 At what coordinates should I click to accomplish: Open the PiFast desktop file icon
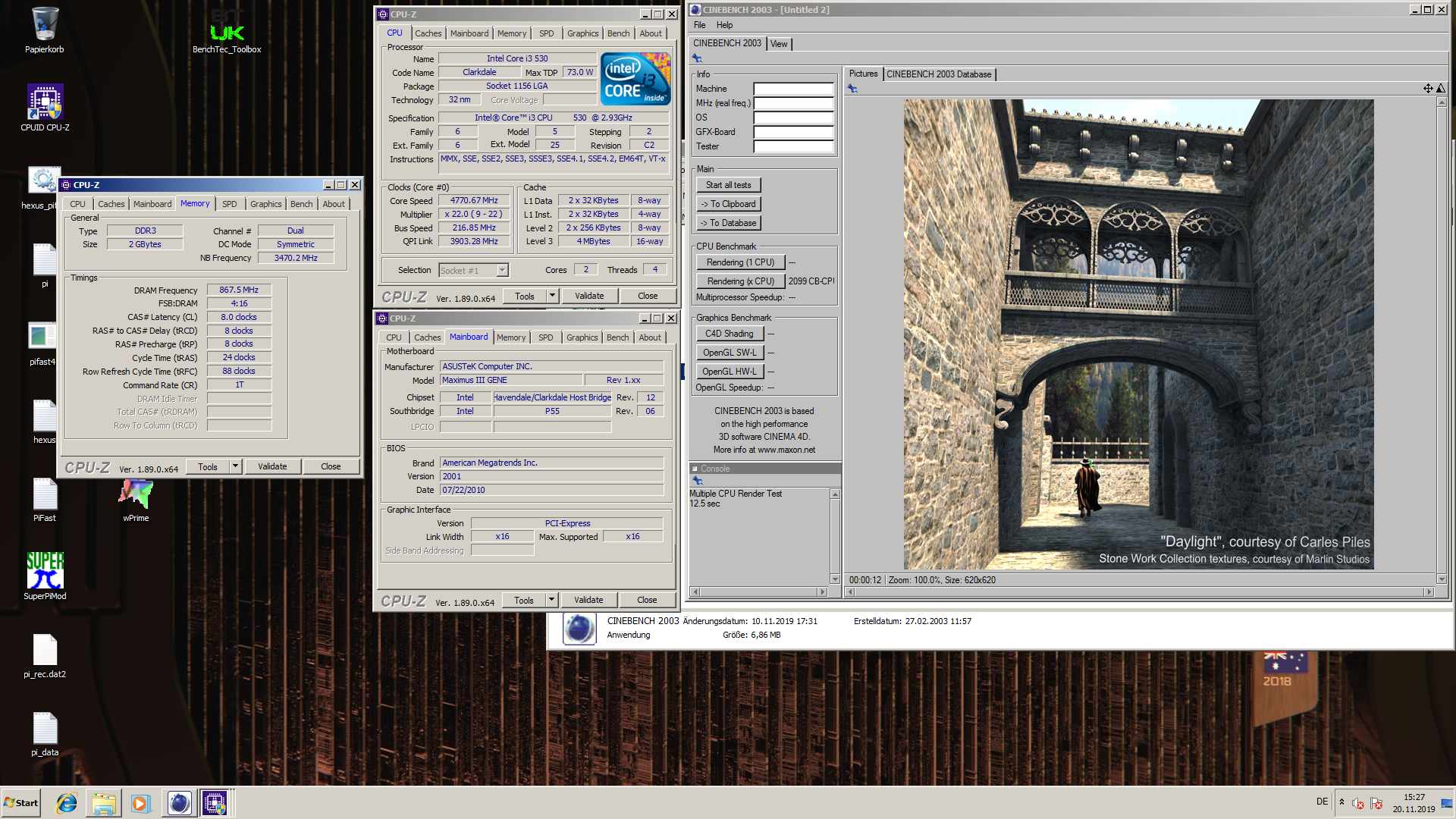pos(45,500)
